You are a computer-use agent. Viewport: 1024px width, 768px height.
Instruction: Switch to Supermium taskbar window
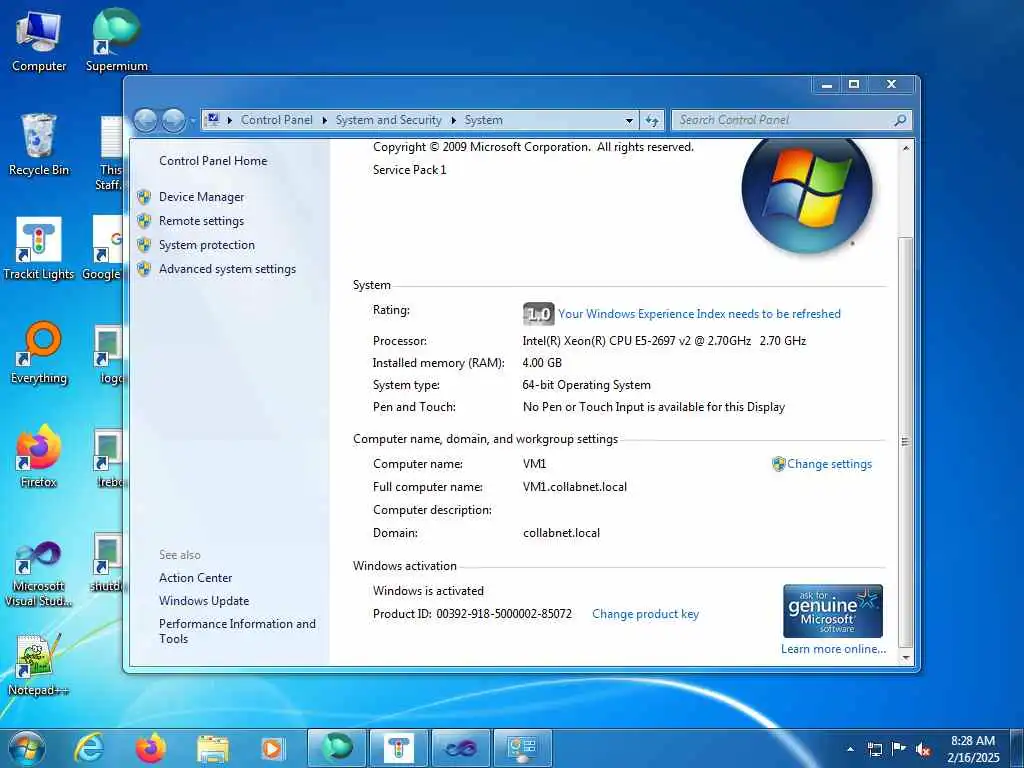click(336, 748)
